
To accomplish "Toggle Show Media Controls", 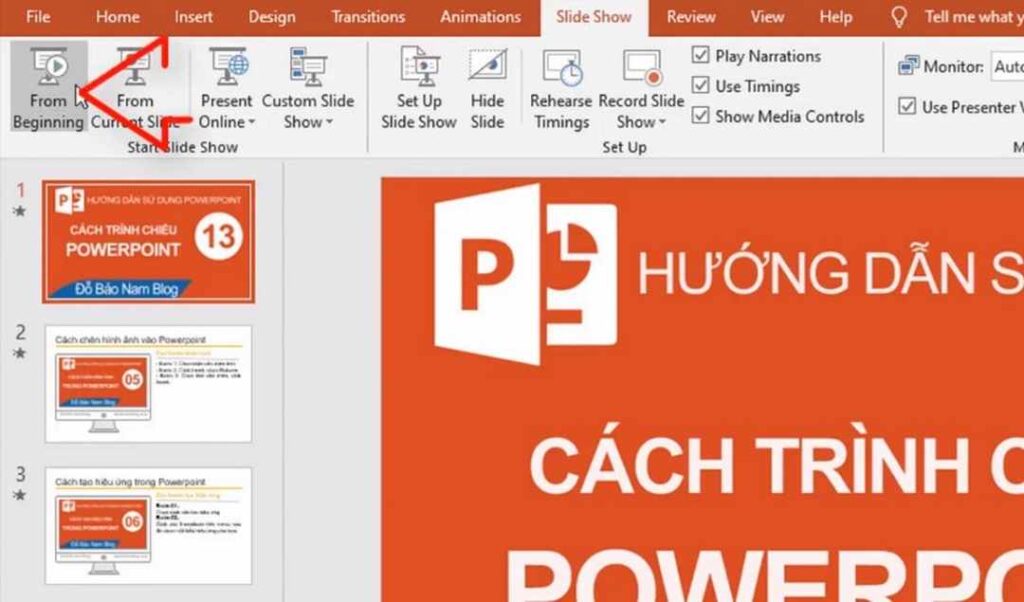I will click(700, 116).
